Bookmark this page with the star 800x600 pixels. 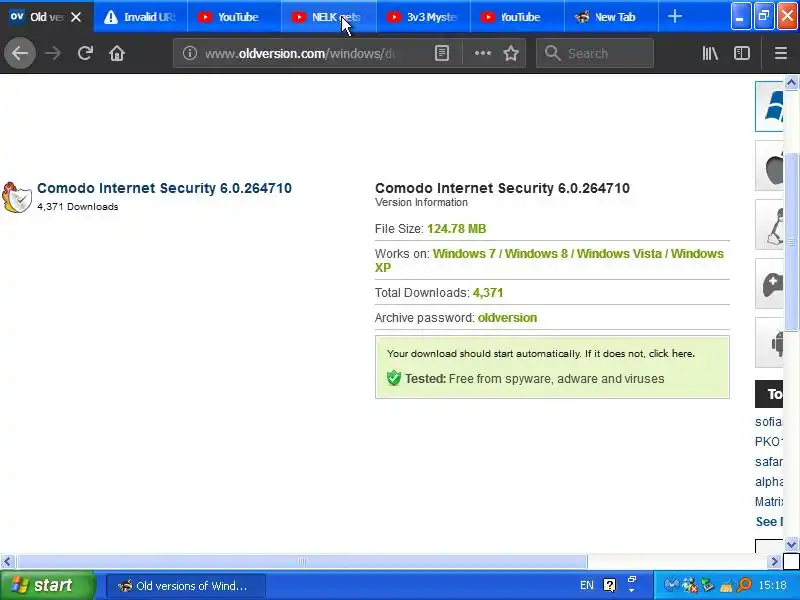[511, 53]
